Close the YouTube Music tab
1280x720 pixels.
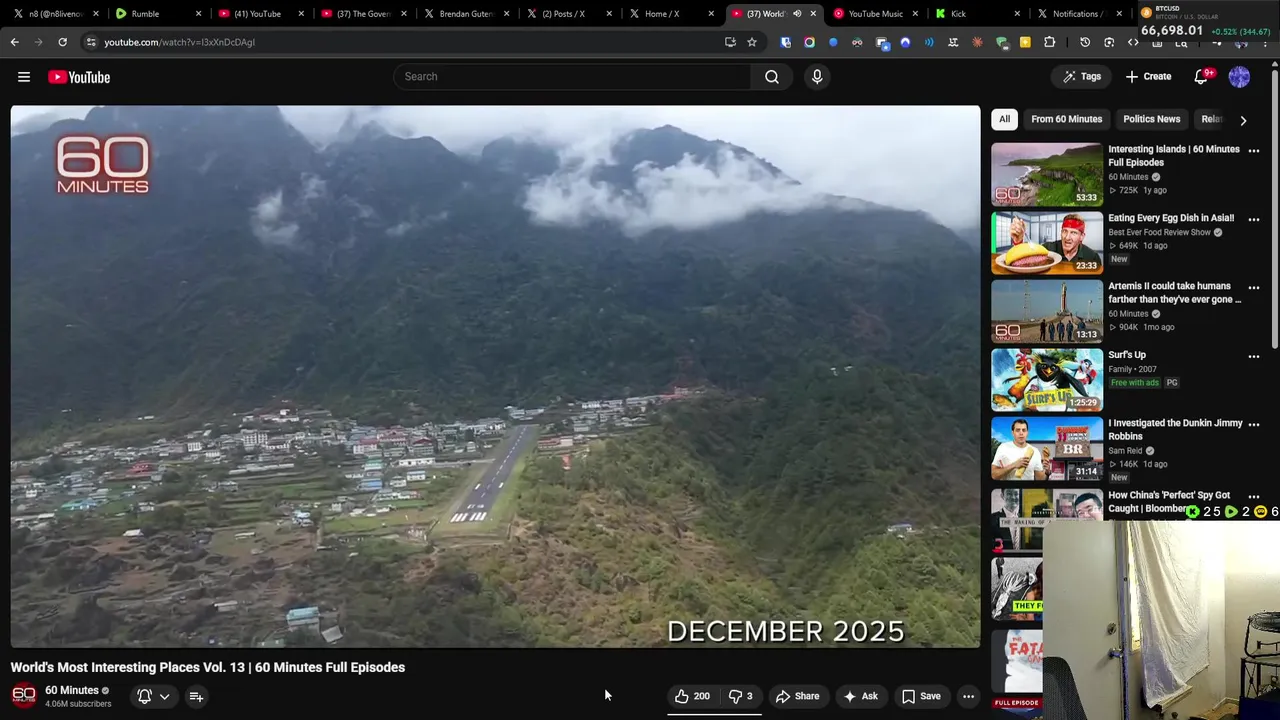pyautogui.click(x=914, y=14)
